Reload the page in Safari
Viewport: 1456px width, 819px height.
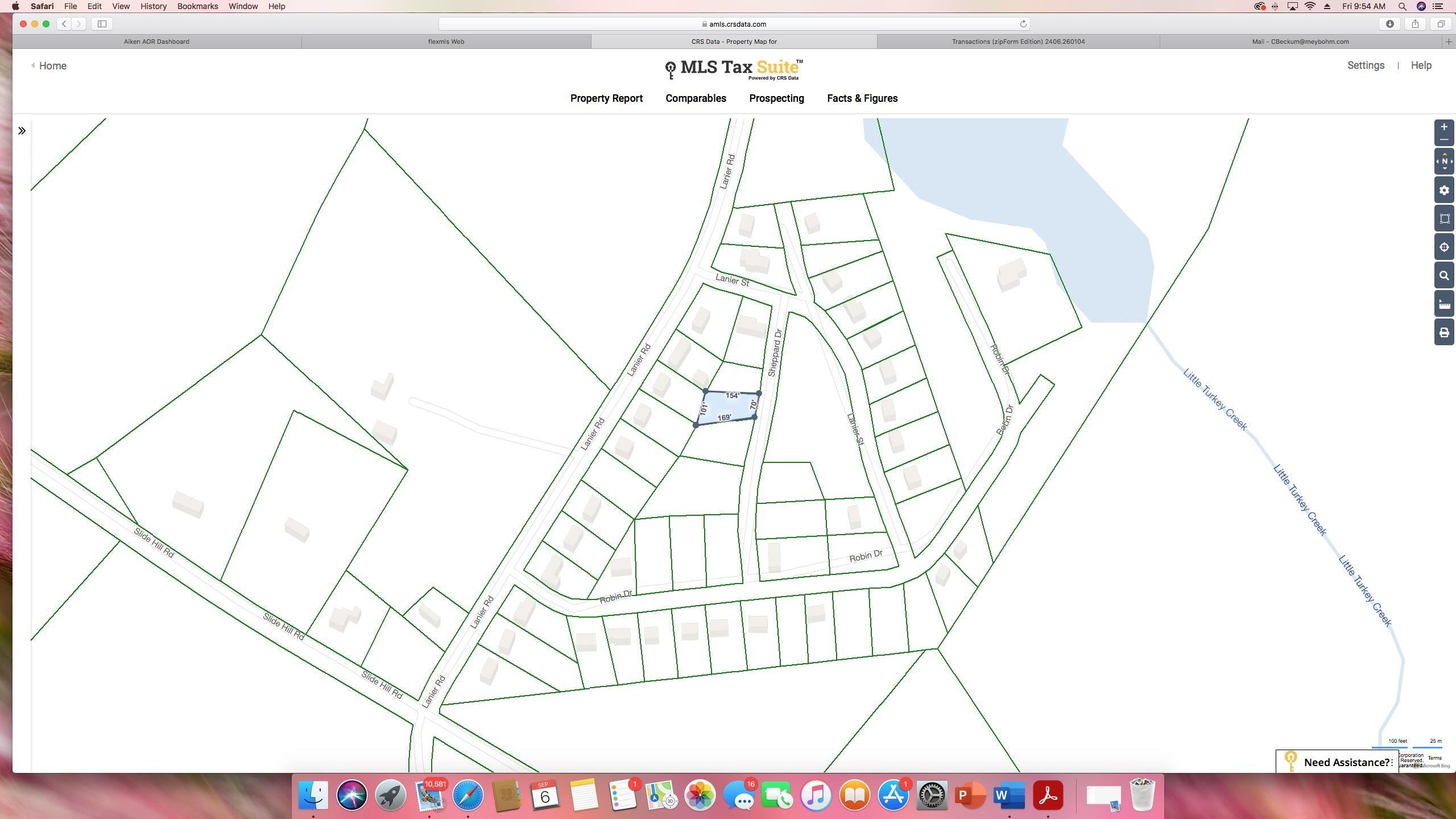(1023, 24)
